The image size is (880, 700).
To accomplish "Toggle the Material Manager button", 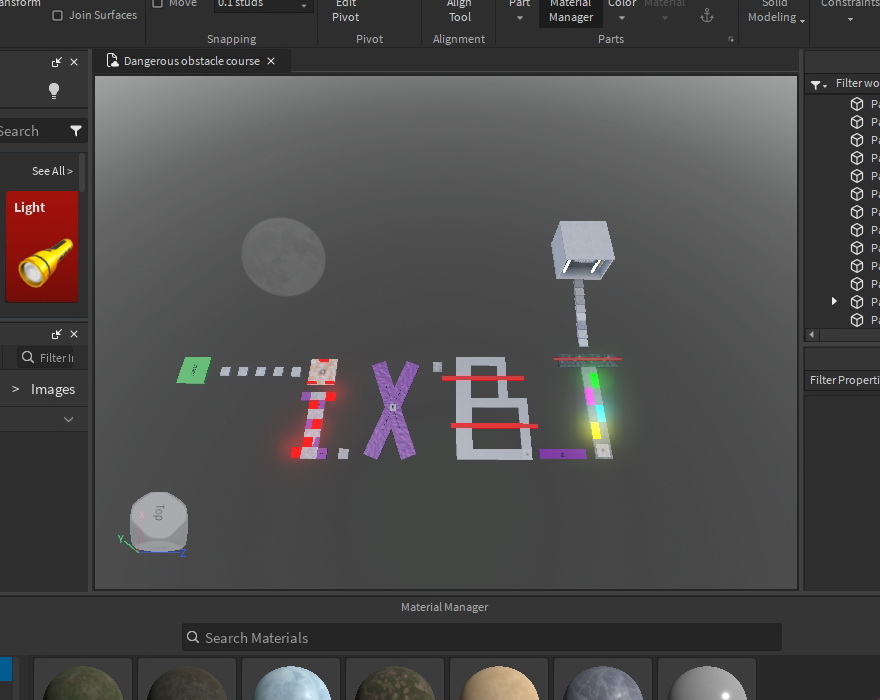I will tap(571, 12).
